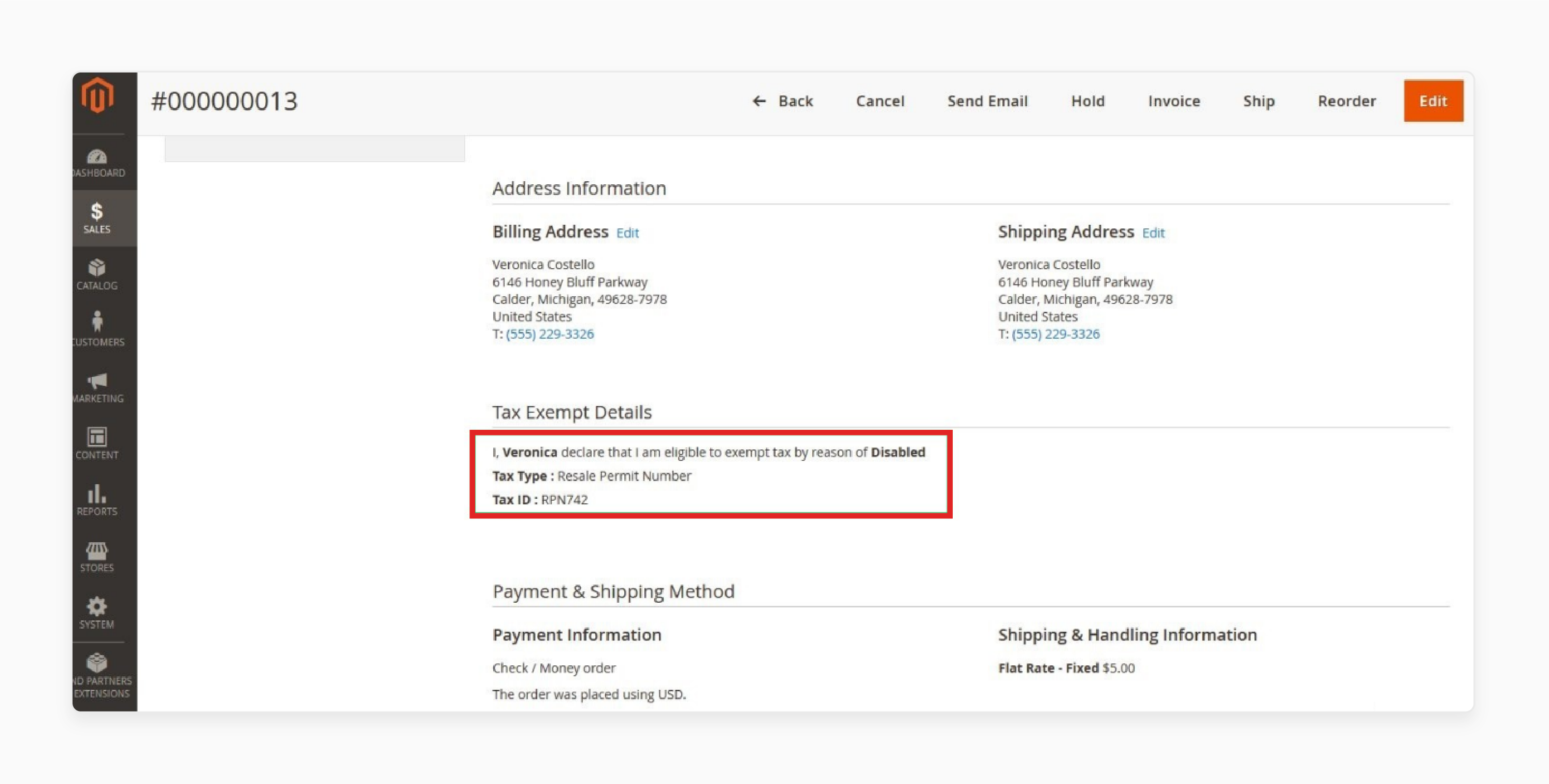
Task: Click the billing phone number link
Action: 550,333
